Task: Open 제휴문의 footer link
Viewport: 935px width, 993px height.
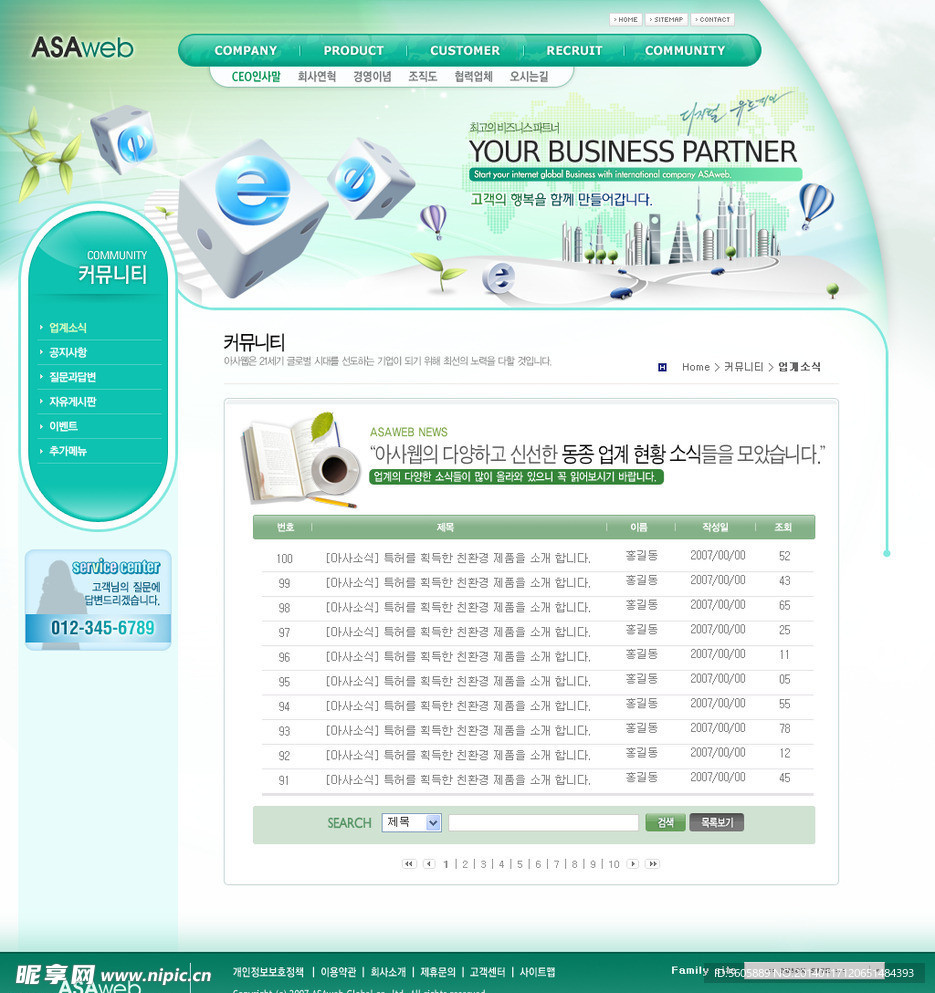Action: coord(438,972)
